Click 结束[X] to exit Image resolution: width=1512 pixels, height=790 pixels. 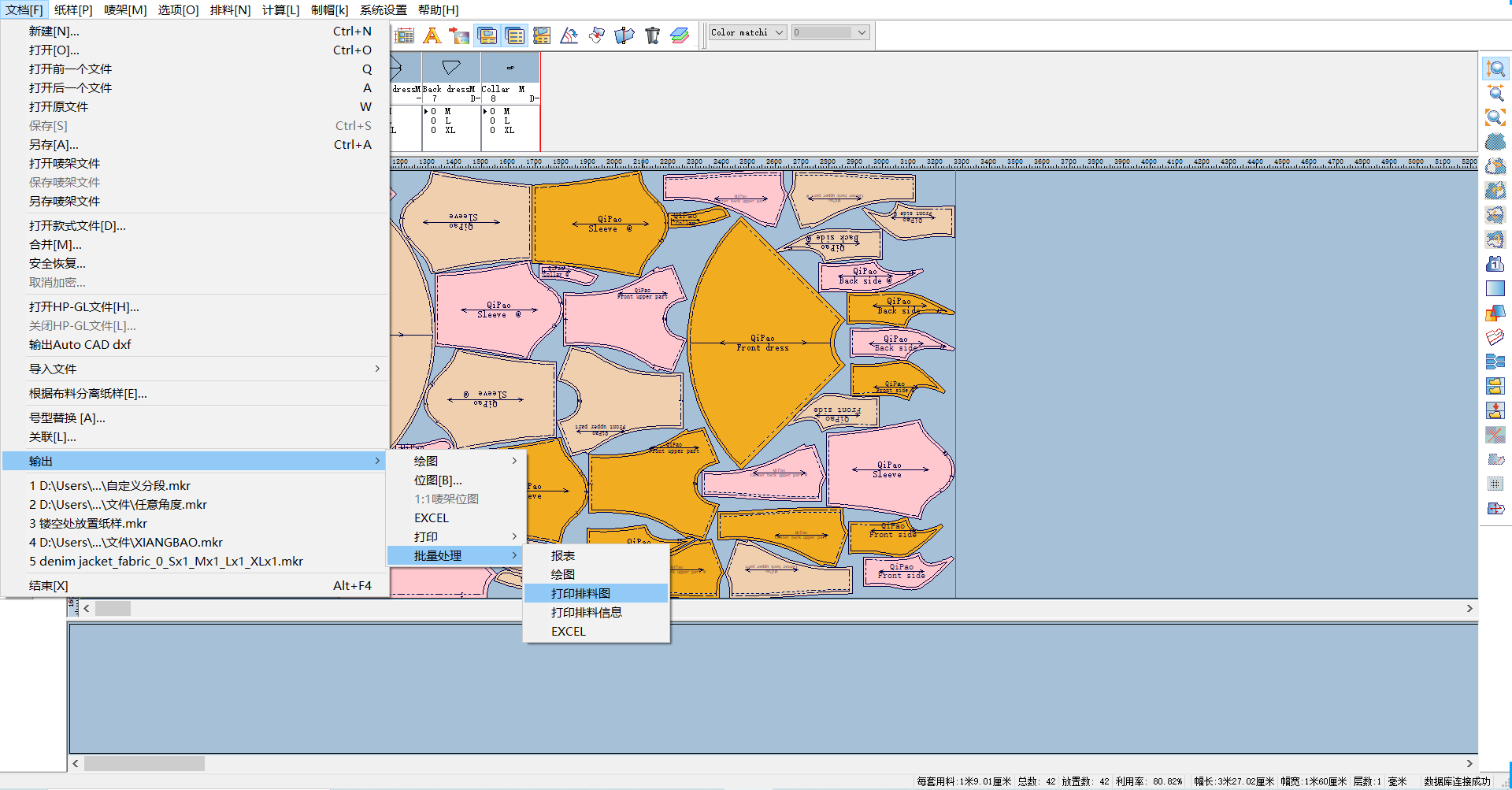click(195, 586)
